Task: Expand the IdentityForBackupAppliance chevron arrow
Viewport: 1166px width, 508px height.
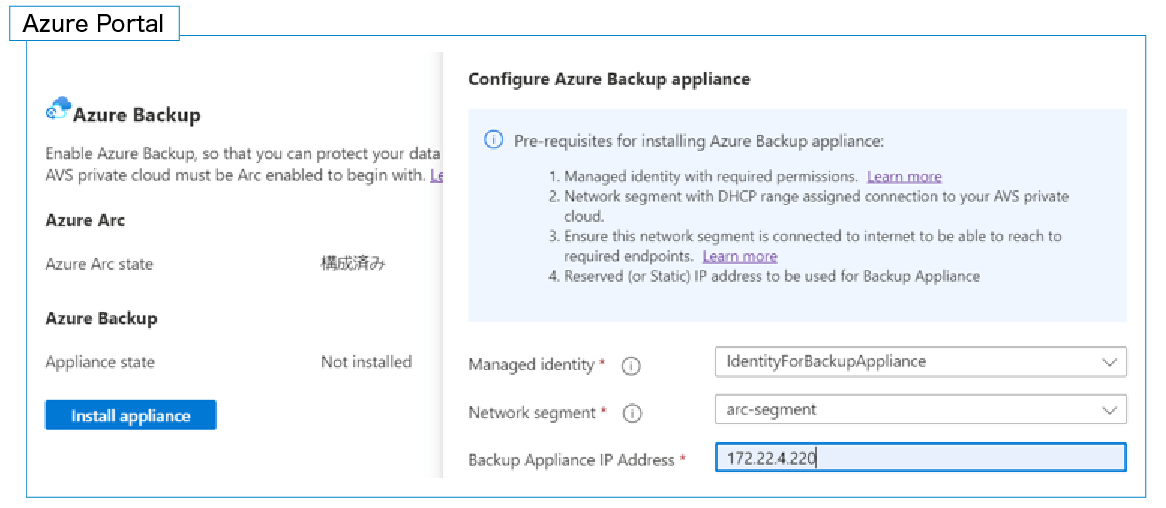Action: [x=1108, y=362]
